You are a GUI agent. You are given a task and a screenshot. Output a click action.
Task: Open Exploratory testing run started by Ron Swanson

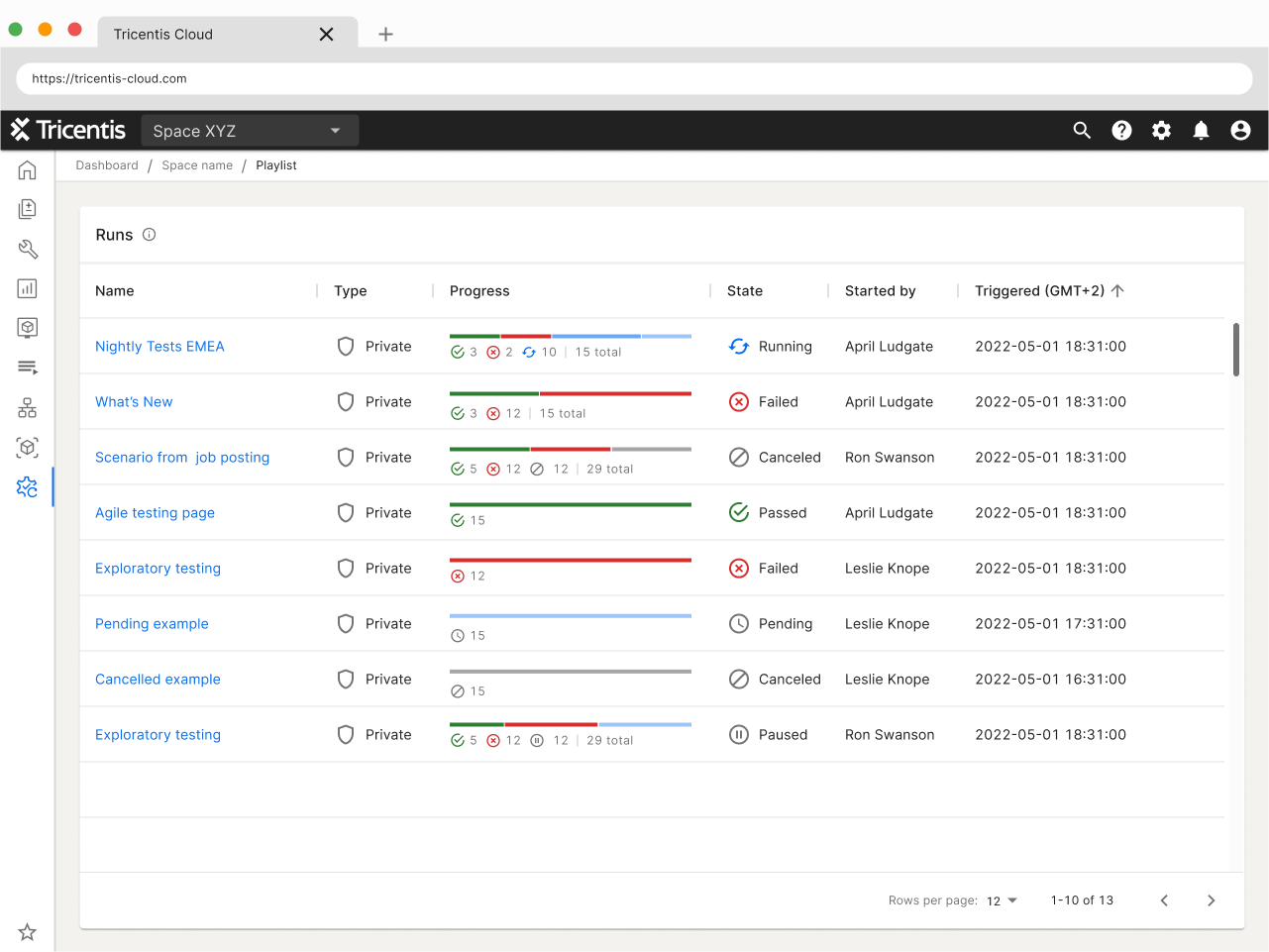(158, 734)
